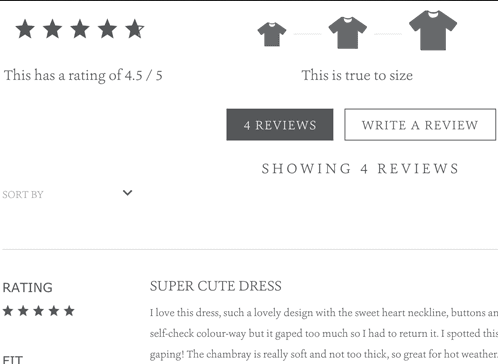The image size is (498, 364).
Task: Click the last star of review rating
Action: 69,311
